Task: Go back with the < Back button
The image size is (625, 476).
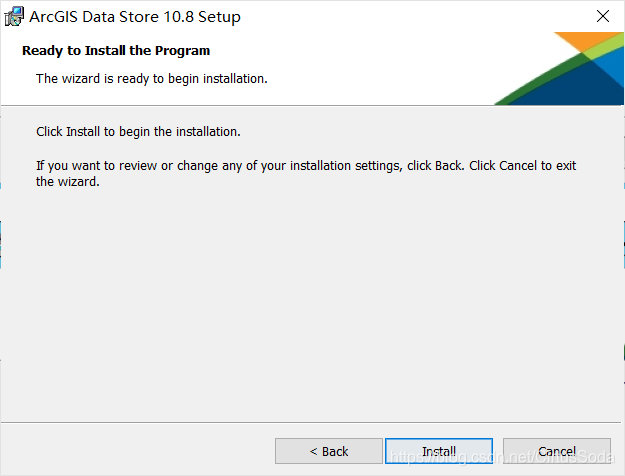Action: point(329,451)
